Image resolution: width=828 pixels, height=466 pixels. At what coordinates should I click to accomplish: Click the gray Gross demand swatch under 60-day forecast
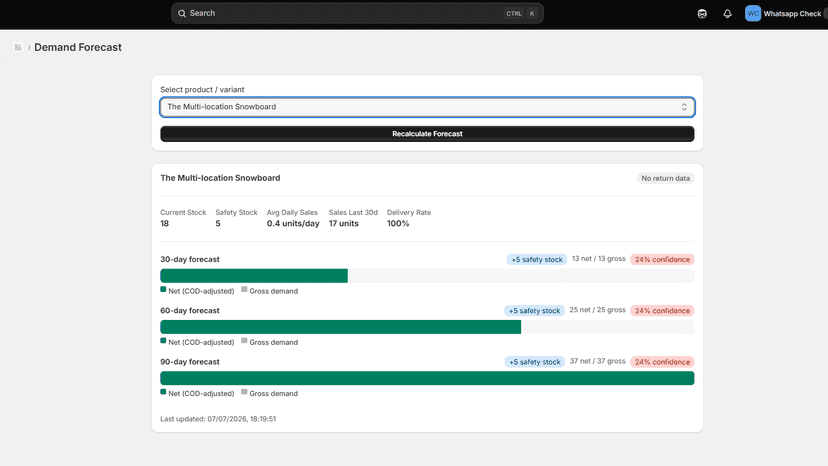tap(244, 341)
